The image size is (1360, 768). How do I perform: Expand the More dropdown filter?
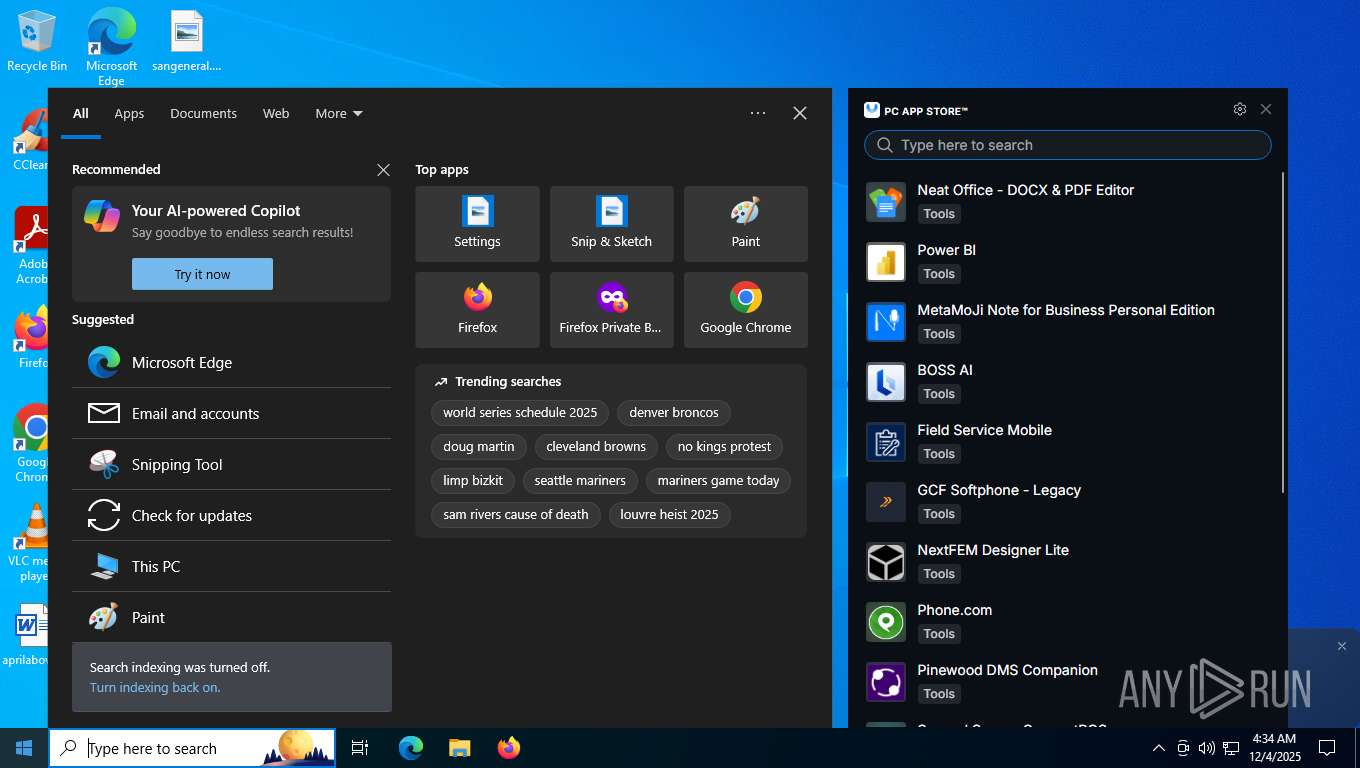point(339,113)
